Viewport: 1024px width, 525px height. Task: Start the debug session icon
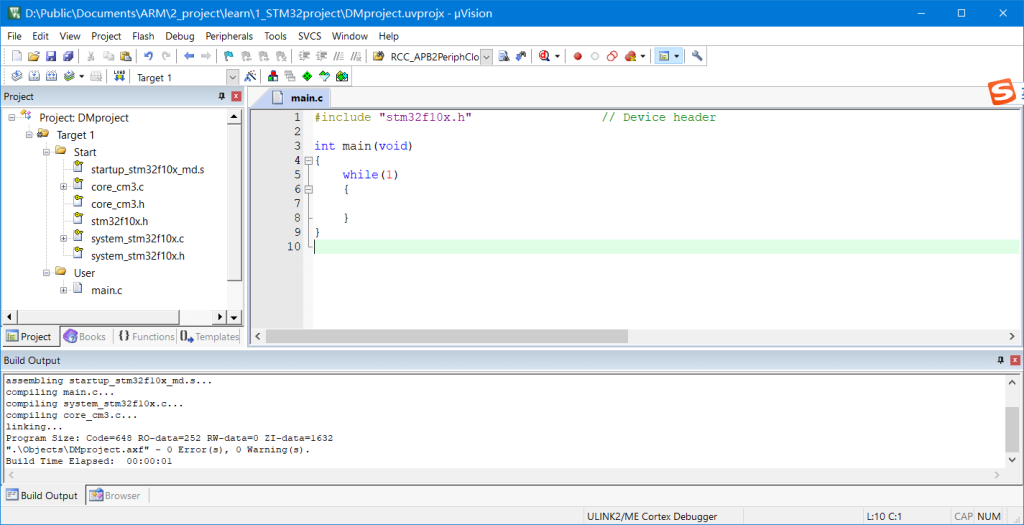pyautogui.click(x=543, y=56)
